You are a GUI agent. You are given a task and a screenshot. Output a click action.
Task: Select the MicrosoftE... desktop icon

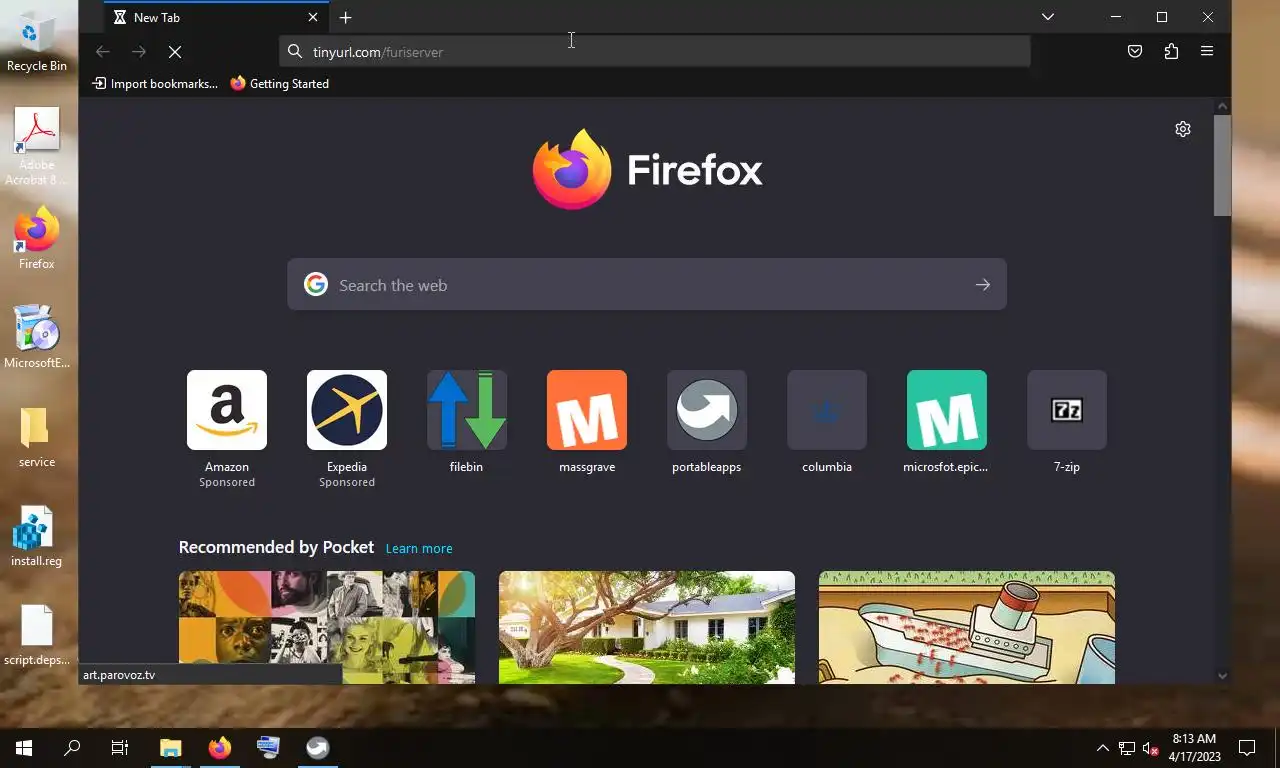37,337
